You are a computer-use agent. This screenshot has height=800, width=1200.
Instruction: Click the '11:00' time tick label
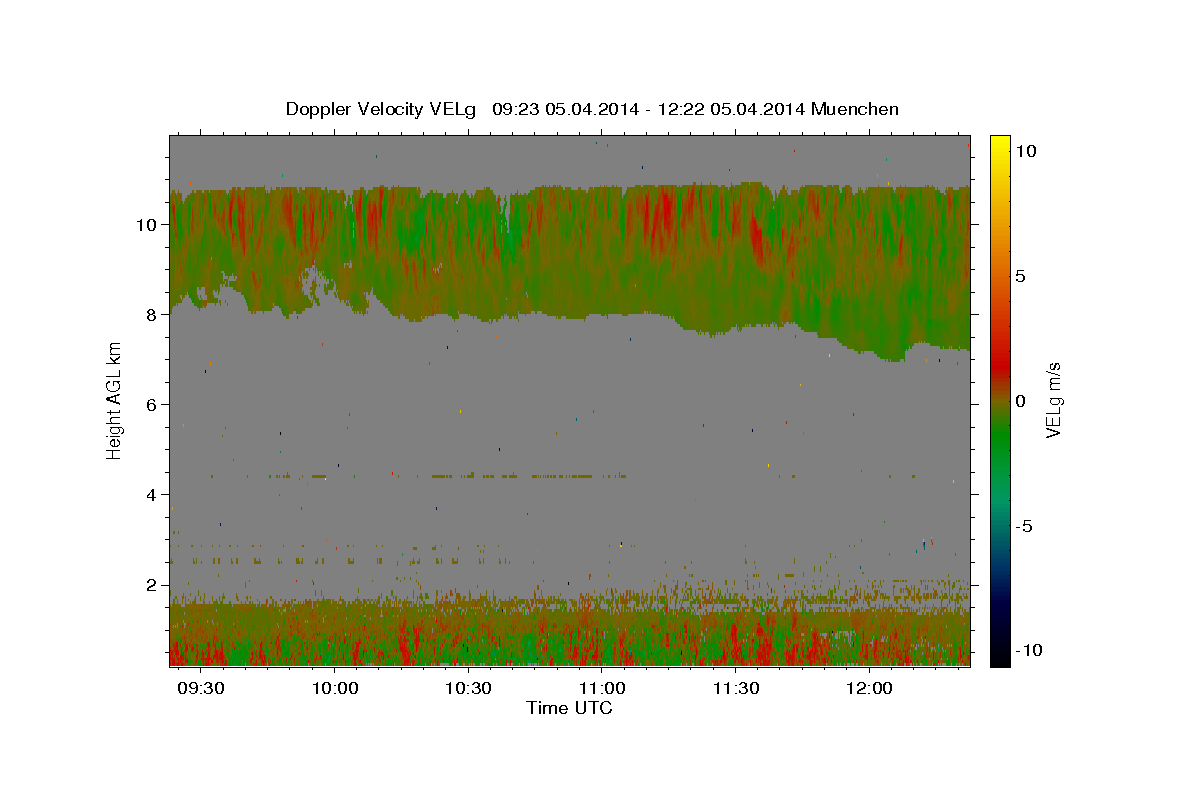click(603, 689)
